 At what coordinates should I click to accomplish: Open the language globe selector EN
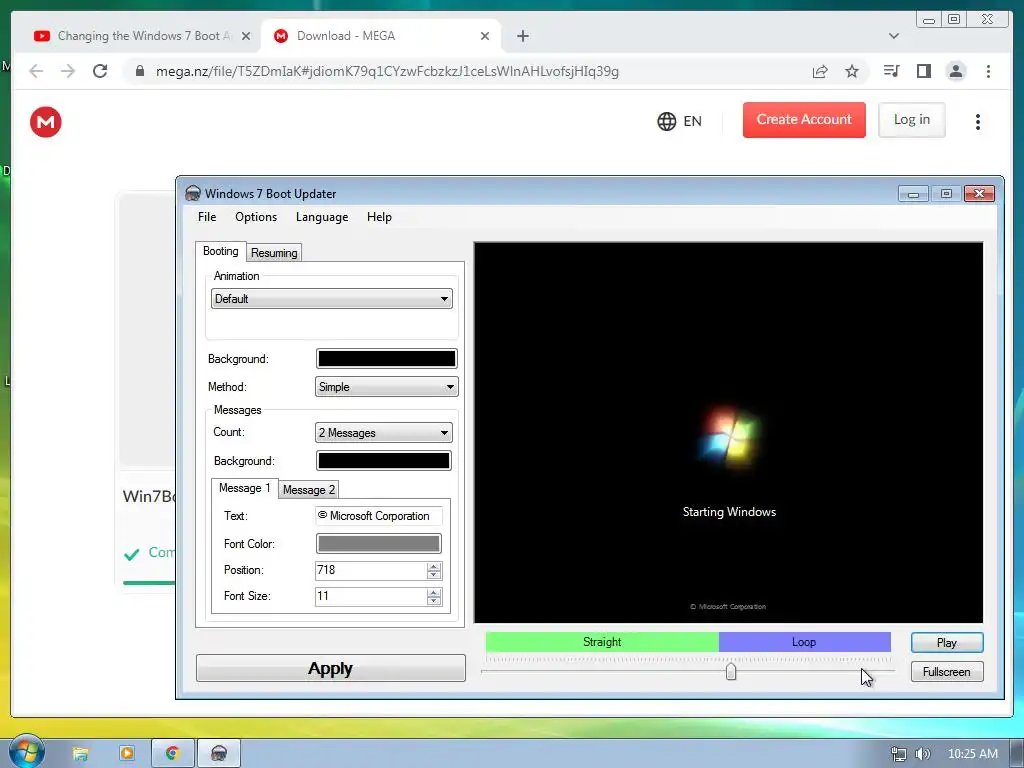[x=679, y=121]
